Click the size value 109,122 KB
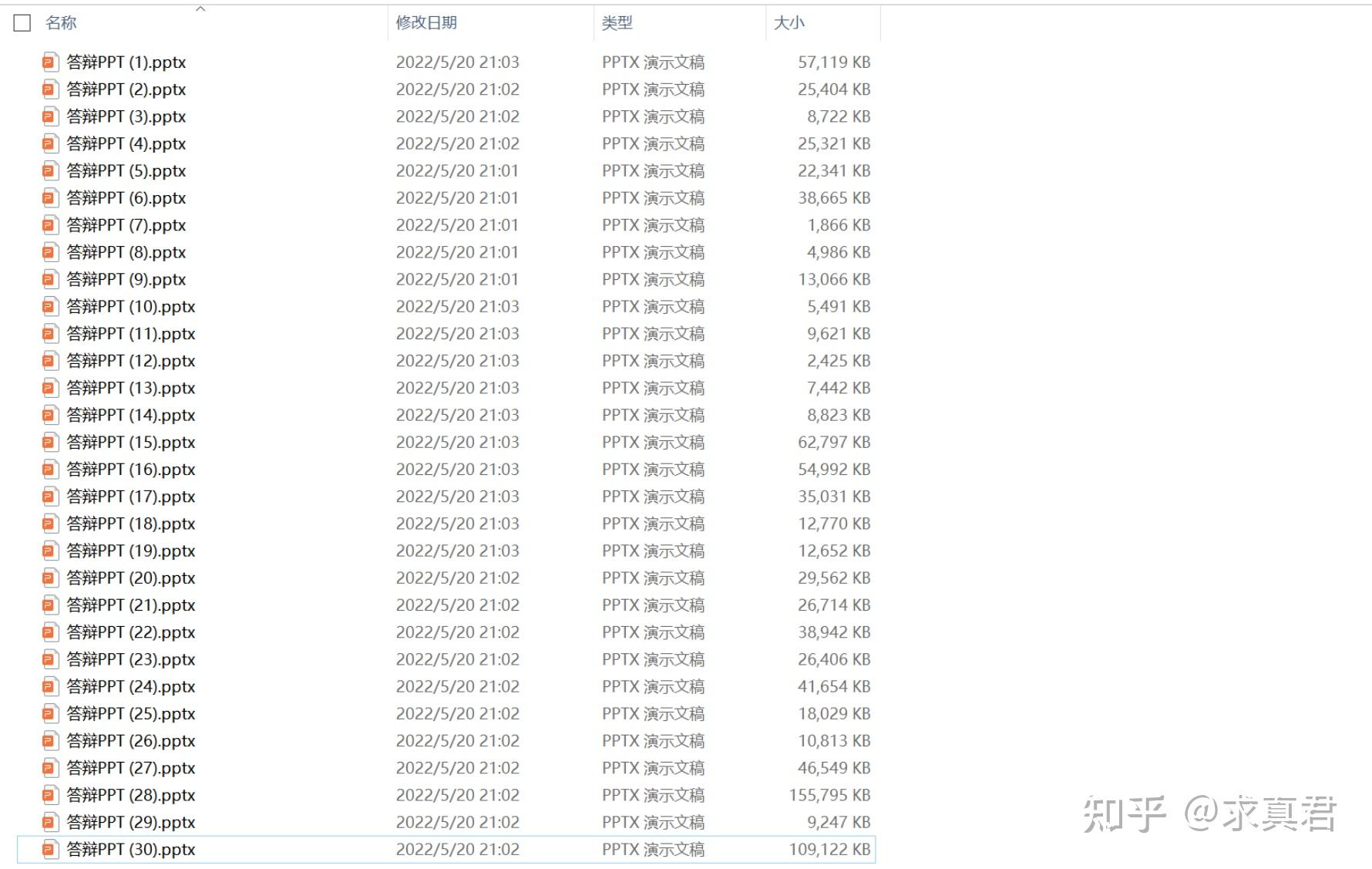This screenshot has height=869, width=1372. point(829,849)
